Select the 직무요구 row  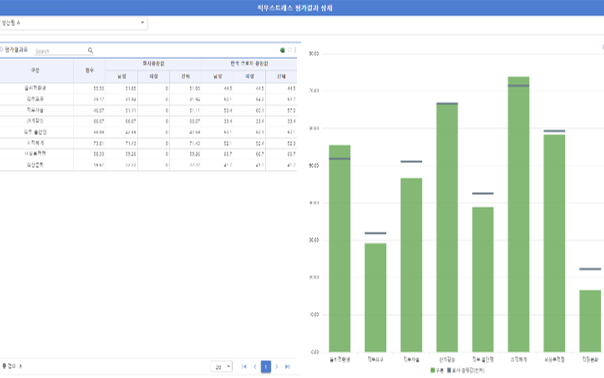click(x=148, y=99)
